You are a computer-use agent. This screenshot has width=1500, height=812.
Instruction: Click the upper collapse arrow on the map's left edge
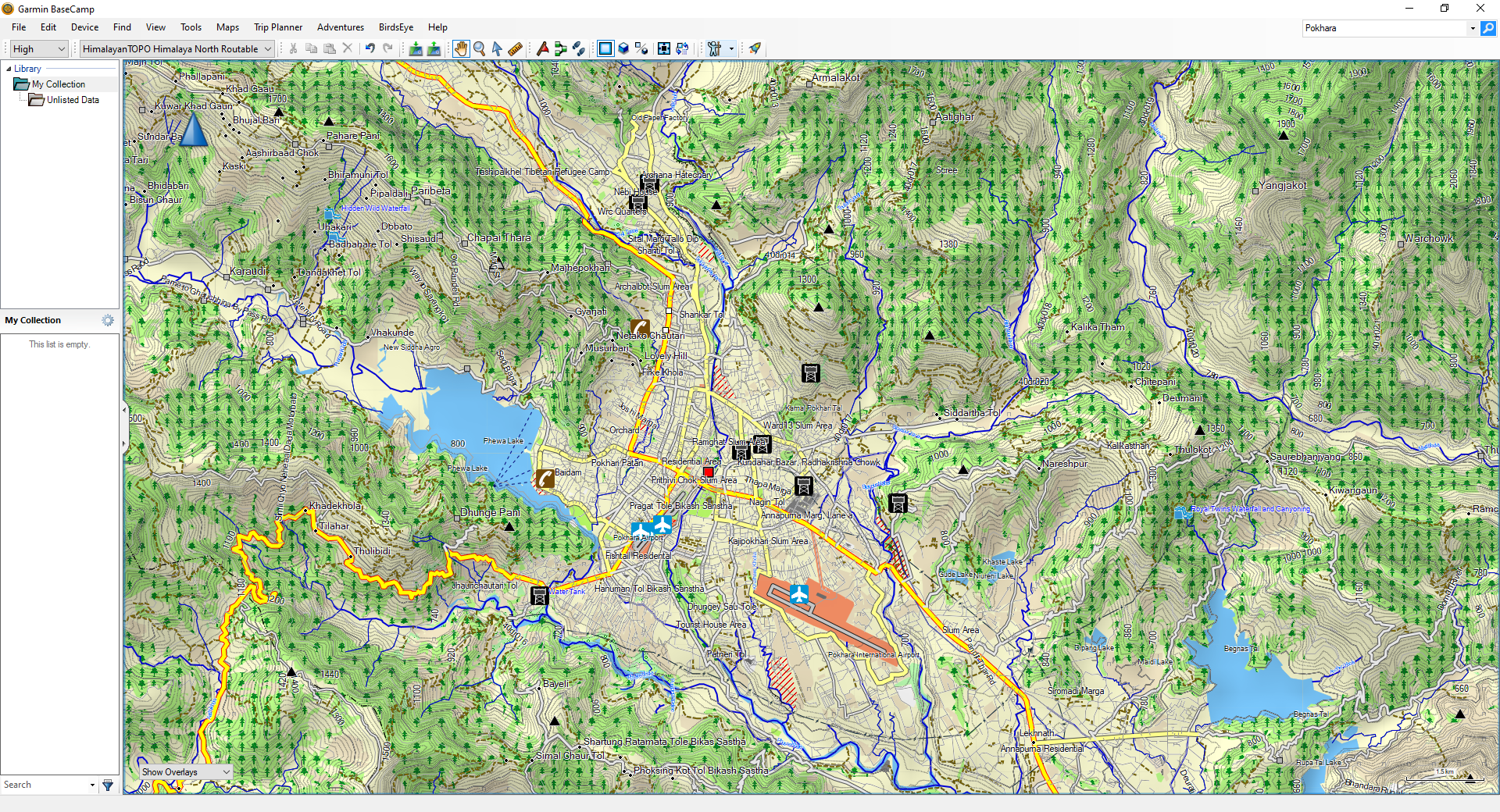click(123, 410)
